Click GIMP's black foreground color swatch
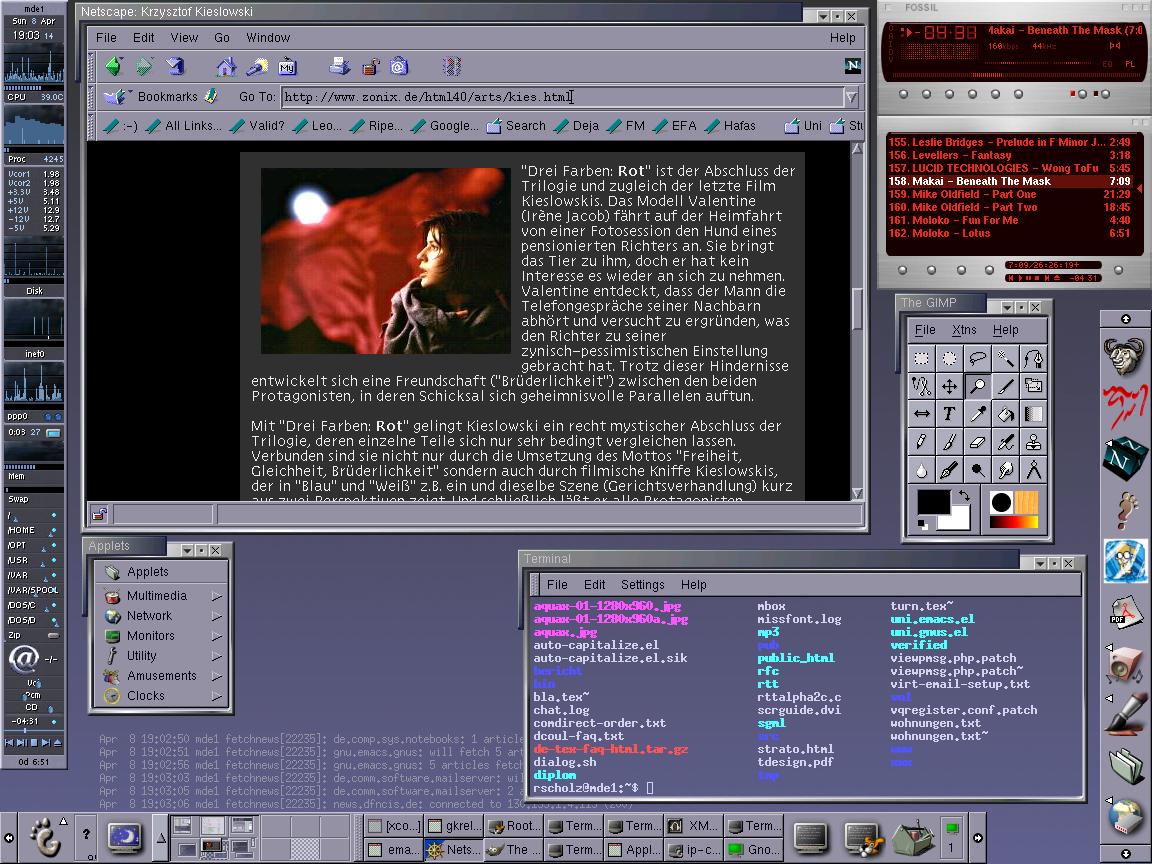This screenshot has height=864, width=1152. tap(933, 503)
